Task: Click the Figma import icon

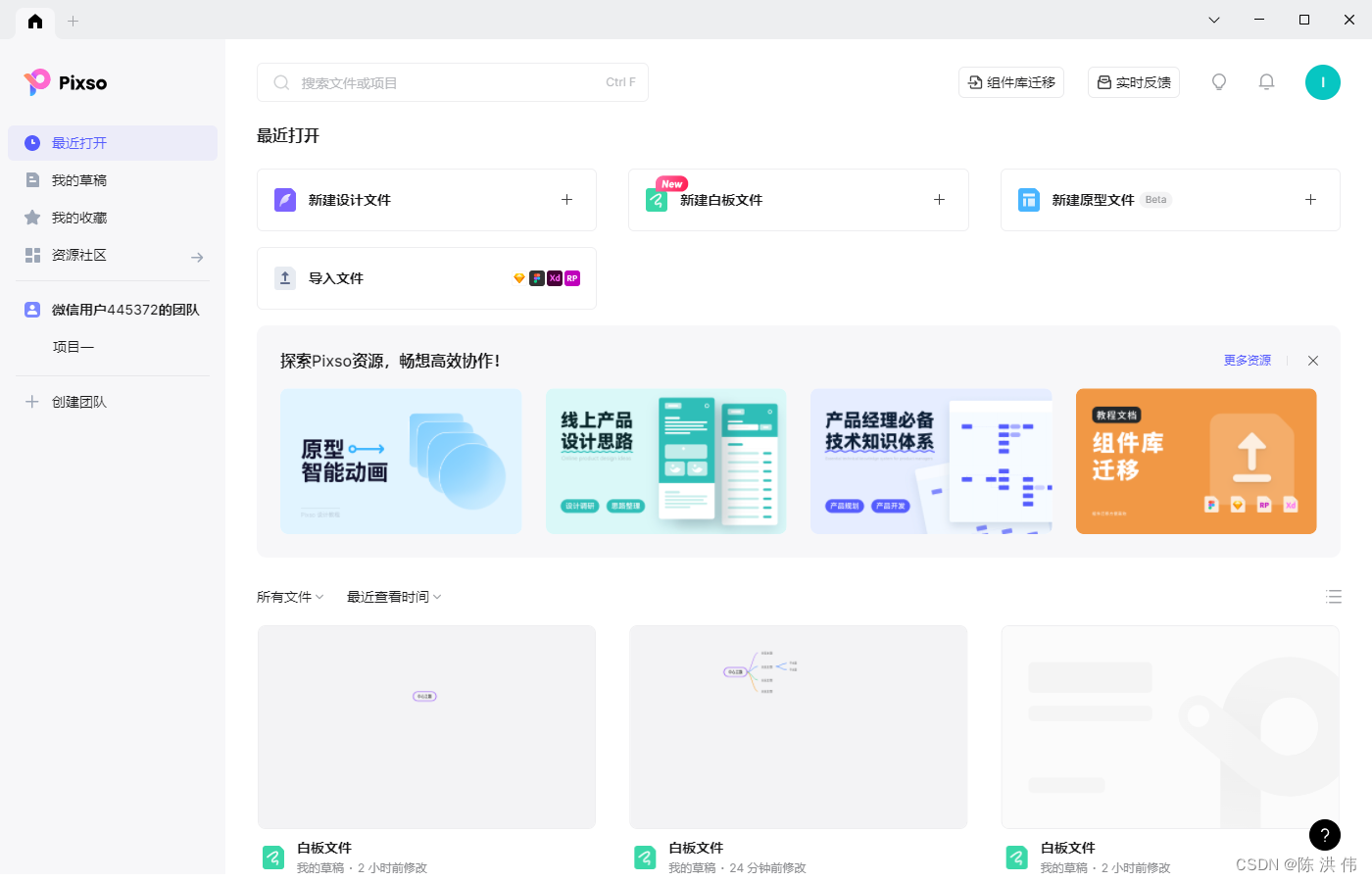Action: coord(537,278)
